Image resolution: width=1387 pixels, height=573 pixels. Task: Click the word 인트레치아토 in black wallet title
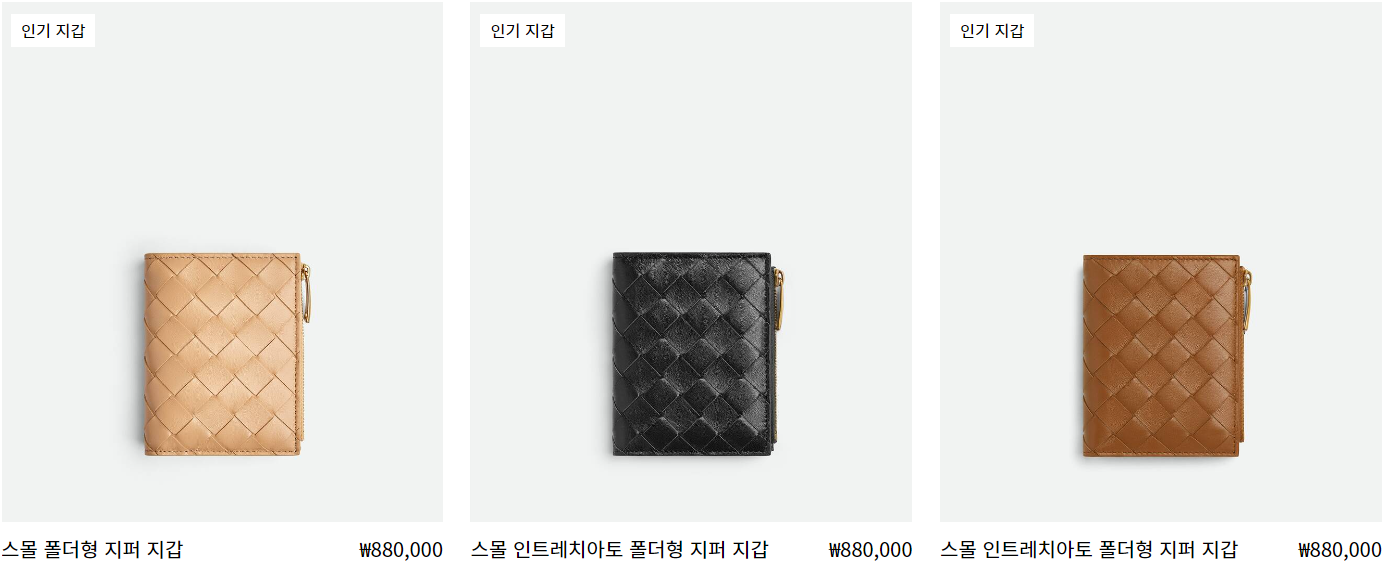568,549
